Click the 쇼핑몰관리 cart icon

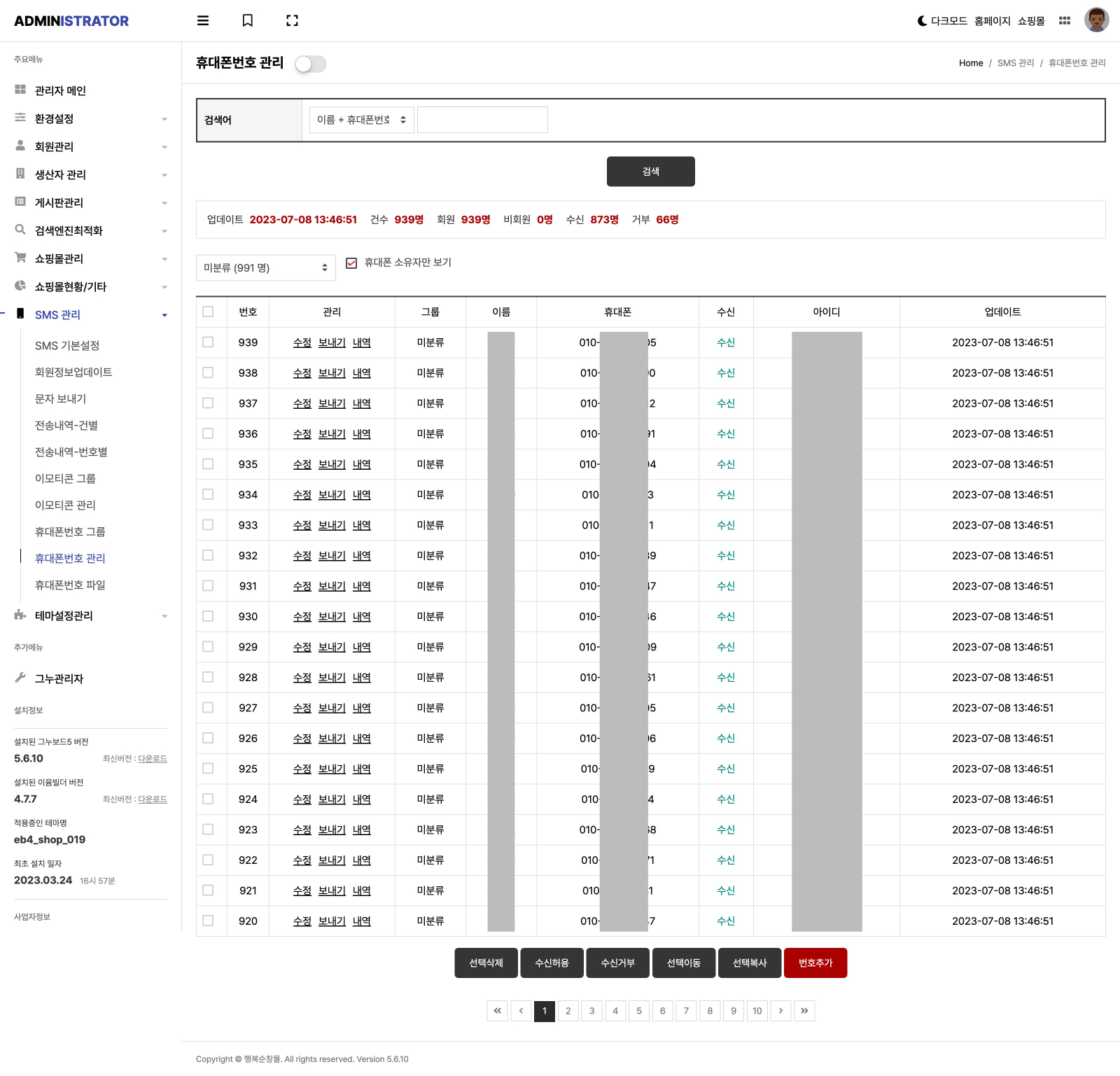(20, 258)
